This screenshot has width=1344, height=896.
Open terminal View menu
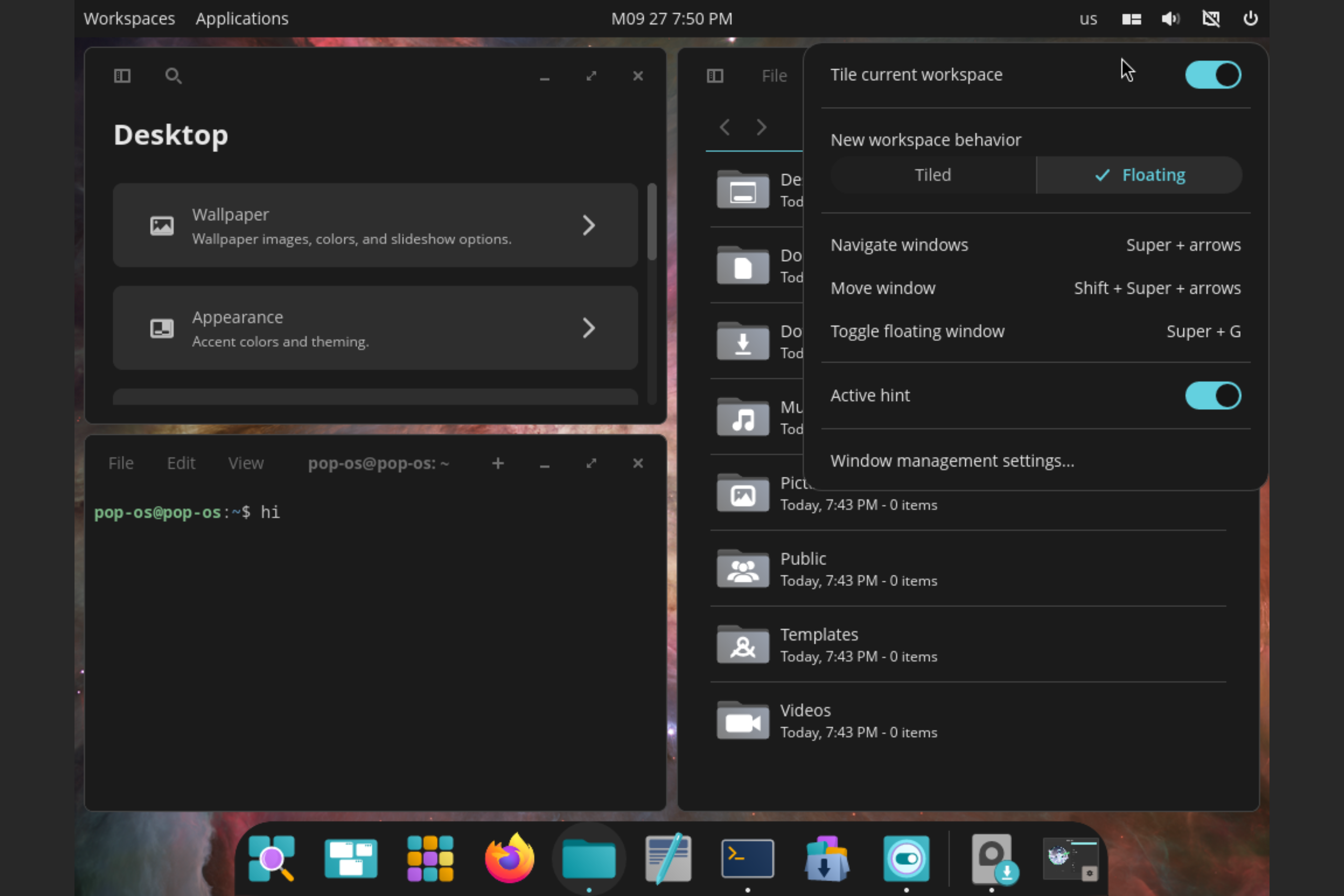click(246, 463)
